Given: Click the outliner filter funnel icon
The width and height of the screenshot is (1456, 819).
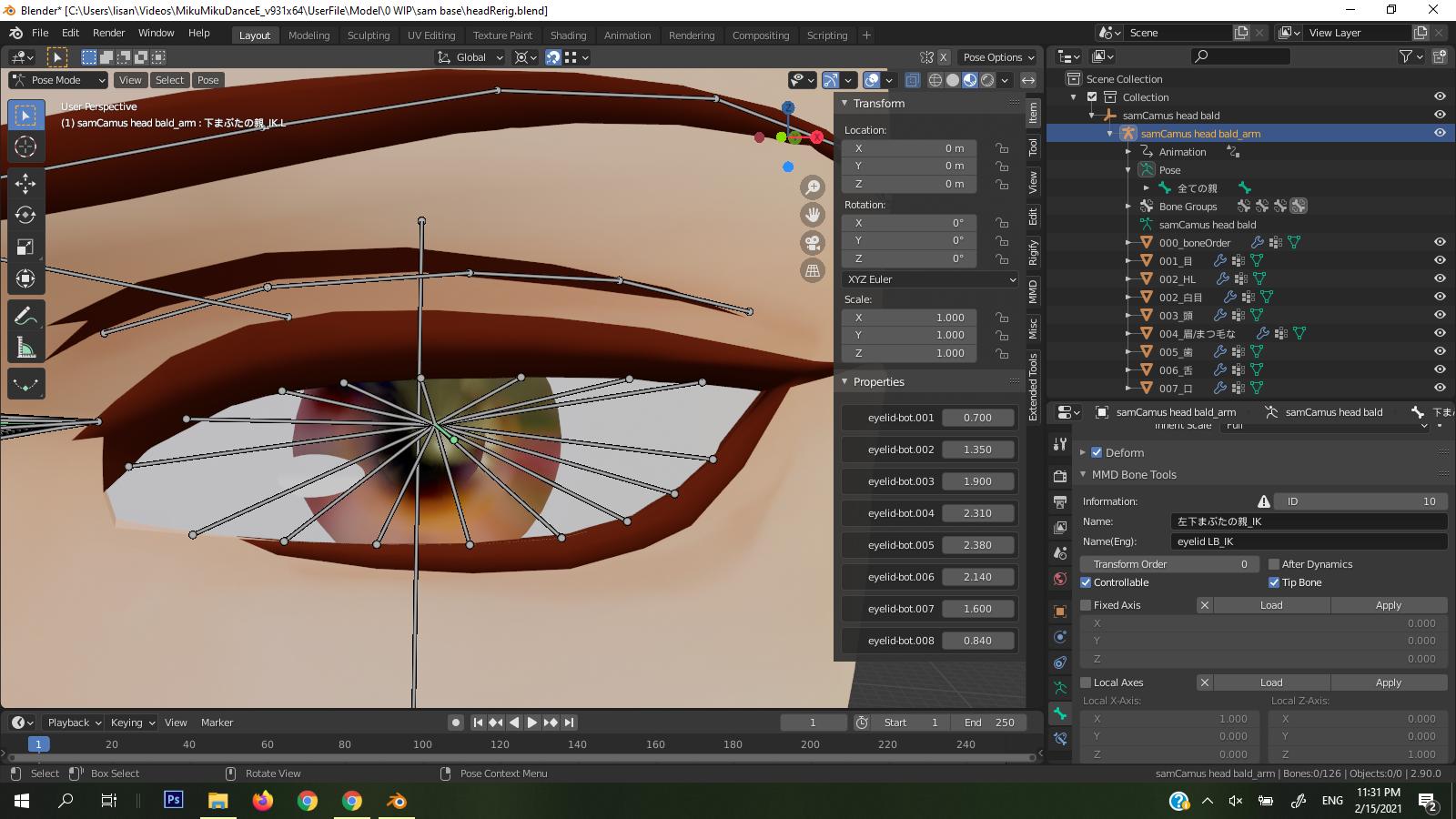Looking at the screenshot, I should tap(1406, 56).
